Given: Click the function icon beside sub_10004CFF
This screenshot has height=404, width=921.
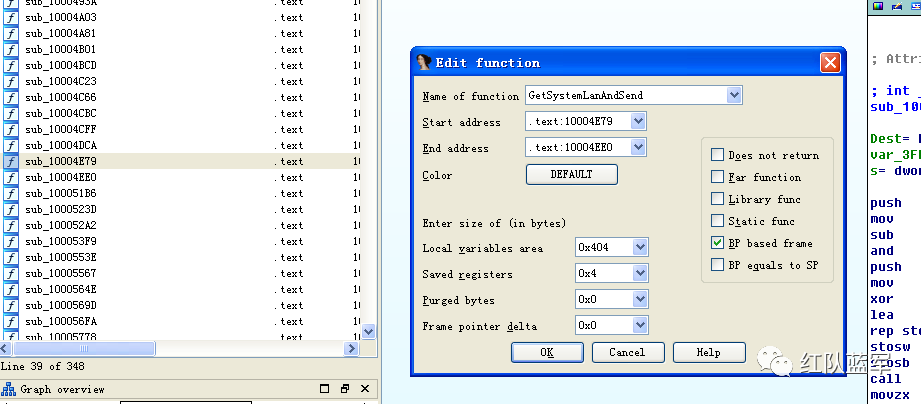Looking at the screenshot, I should coord(11,129).
